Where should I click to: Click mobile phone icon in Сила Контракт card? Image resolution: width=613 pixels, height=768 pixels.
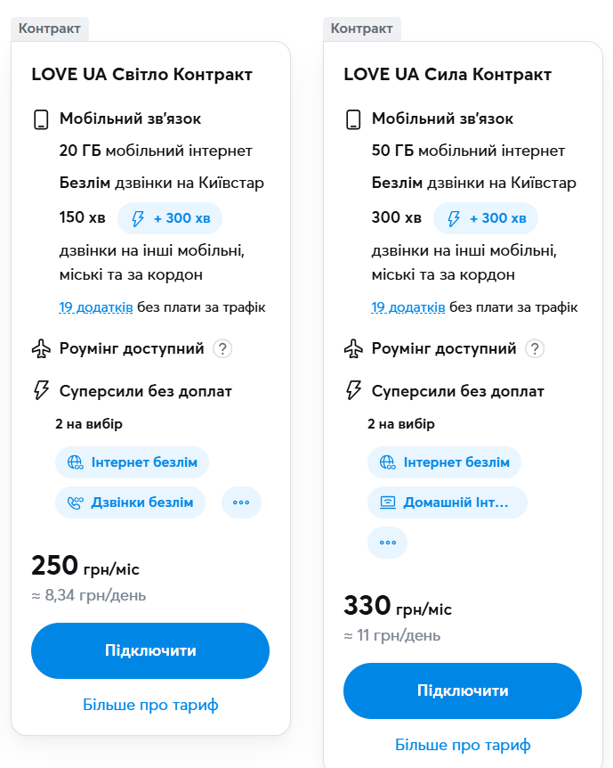tap(353, 120)
